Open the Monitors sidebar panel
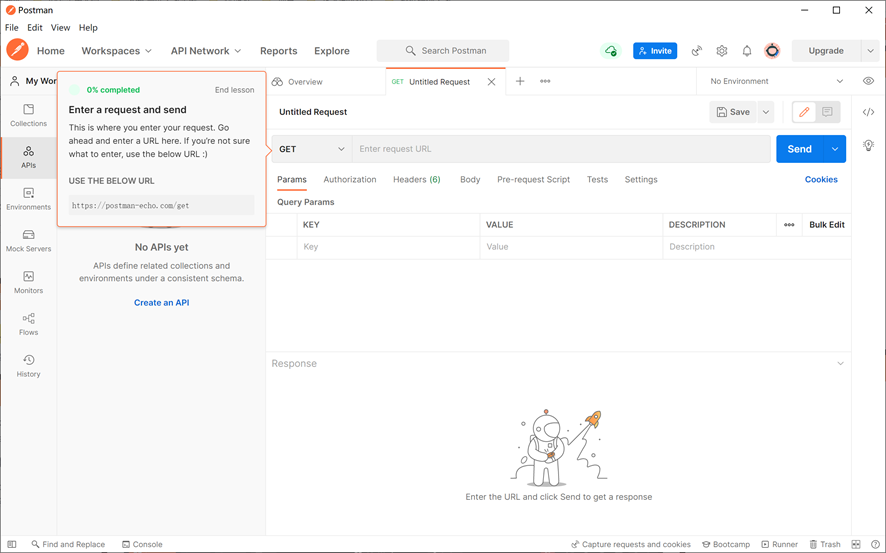This screenshot has width=886, height=553. (28, 282)
